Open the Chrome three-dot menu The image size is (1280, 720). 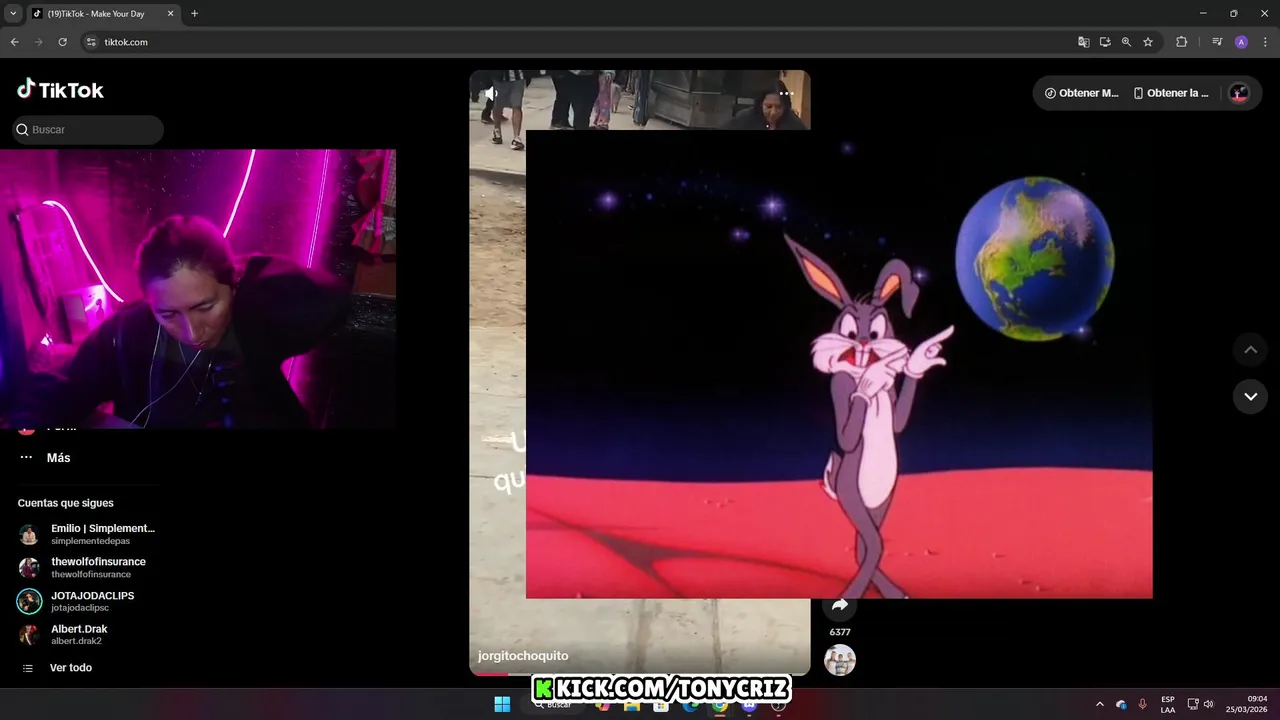(1265, 42)
